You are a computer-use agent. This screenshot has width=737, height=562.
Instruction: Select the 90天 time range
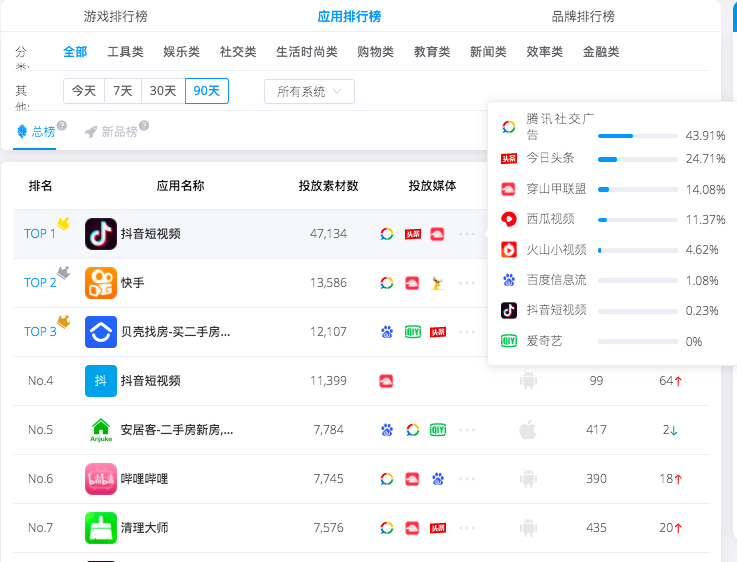(x=207, y=91)
